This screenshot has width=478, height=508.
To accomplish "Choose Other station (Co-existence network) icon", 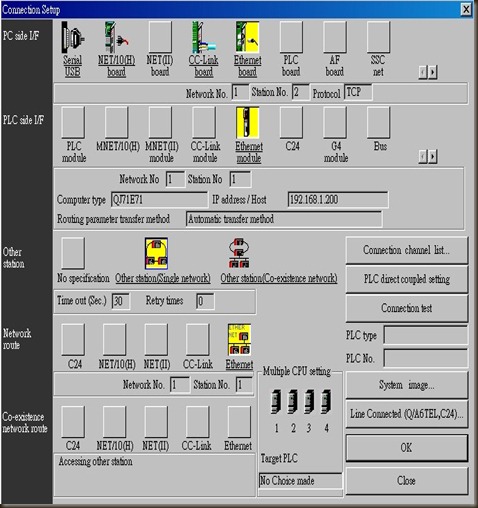I will point(239,253).
